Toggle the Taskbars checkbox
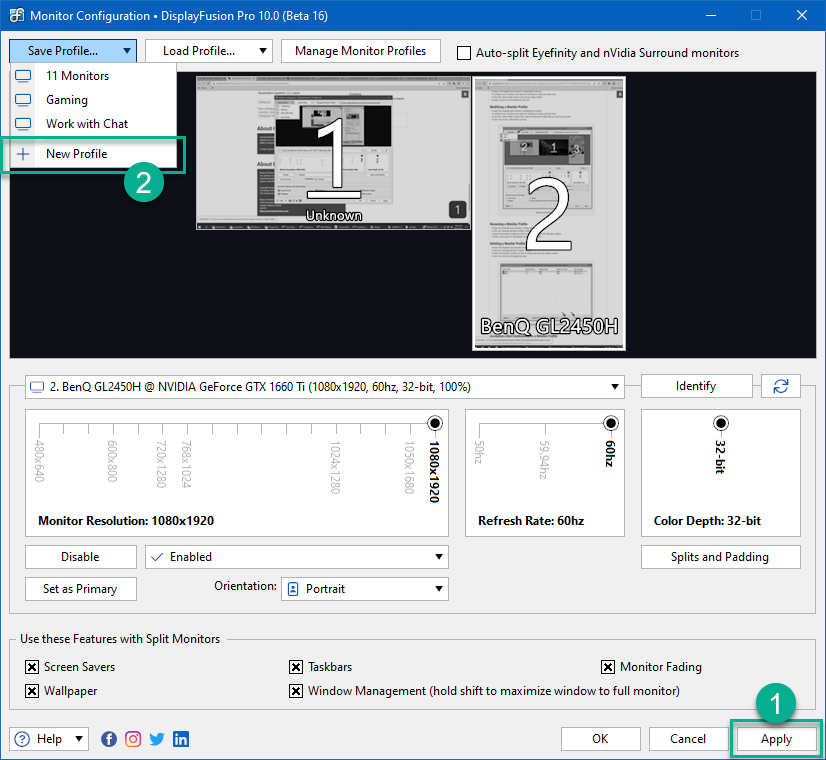Screen dimensions: 826x760 pos(296,667)
